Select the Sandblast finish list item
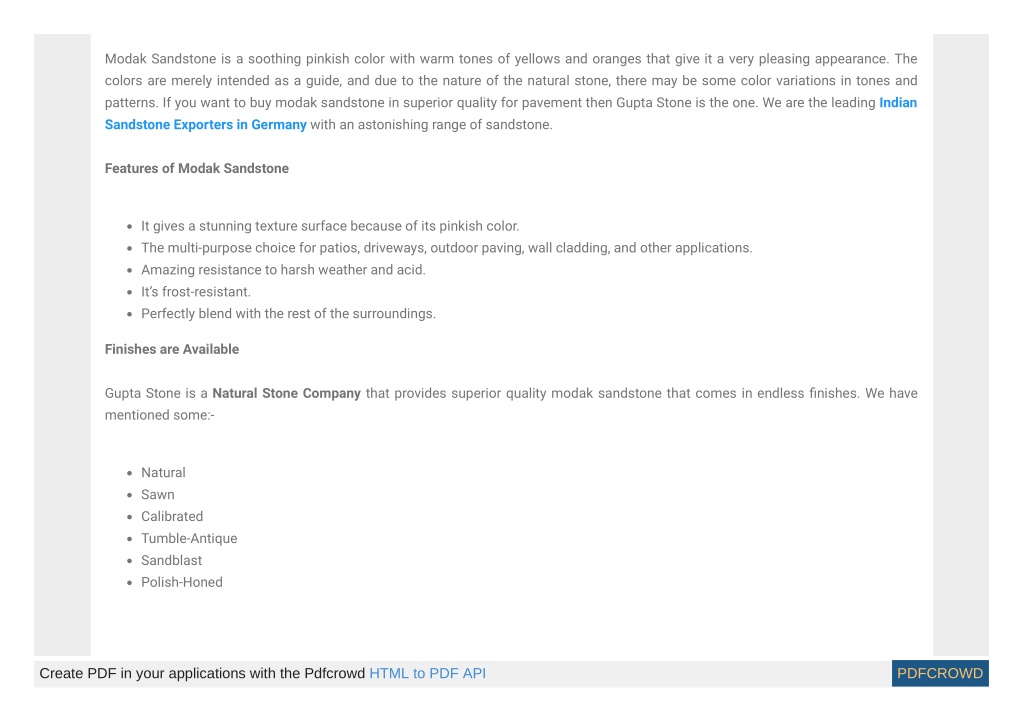 (172, 560)
